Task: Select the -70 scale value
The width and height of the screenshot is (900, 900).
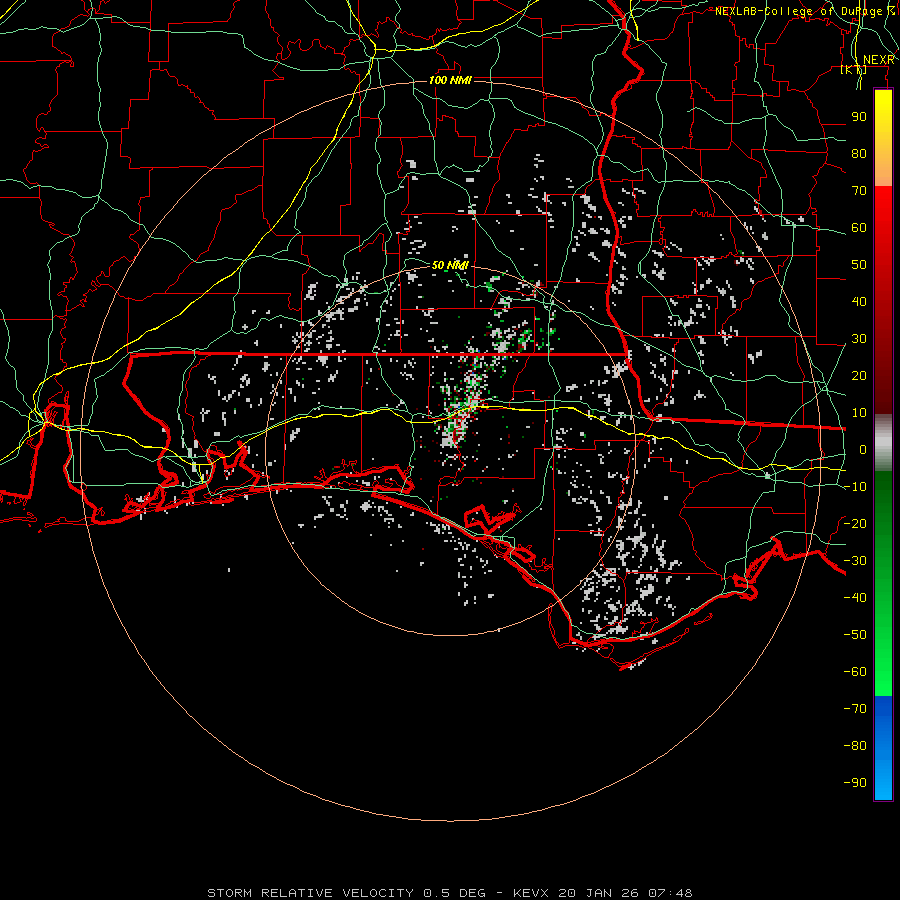Action: click(x=855, y=709)
